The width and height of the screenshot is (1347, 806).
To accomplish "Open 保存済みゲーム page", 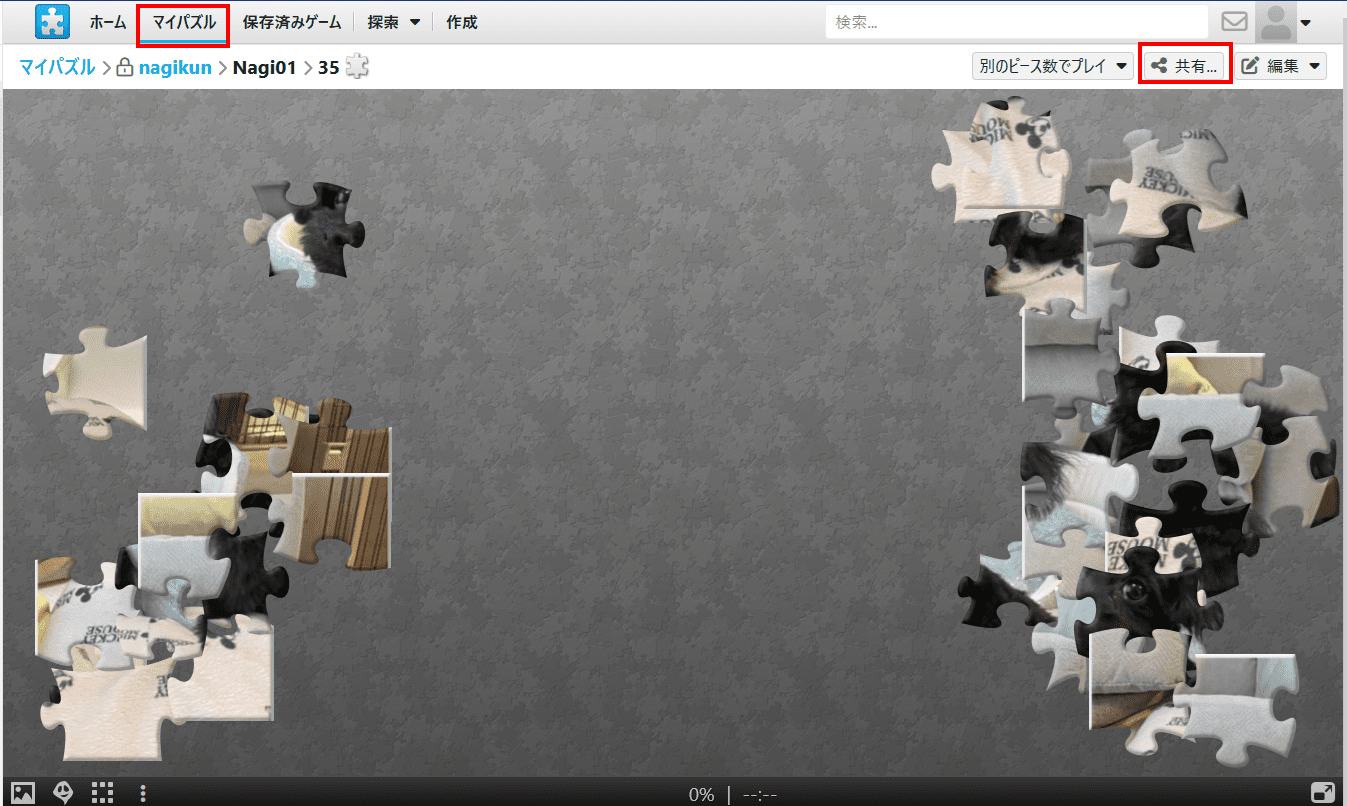I will pyautogui.click(x=292, y=22).
